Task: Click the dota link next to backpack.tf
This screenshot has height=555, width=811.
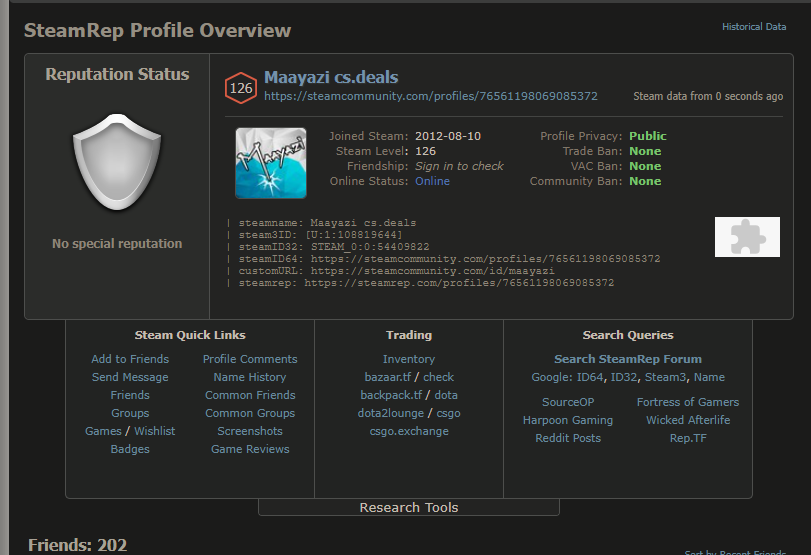Action: pos(446,395)
